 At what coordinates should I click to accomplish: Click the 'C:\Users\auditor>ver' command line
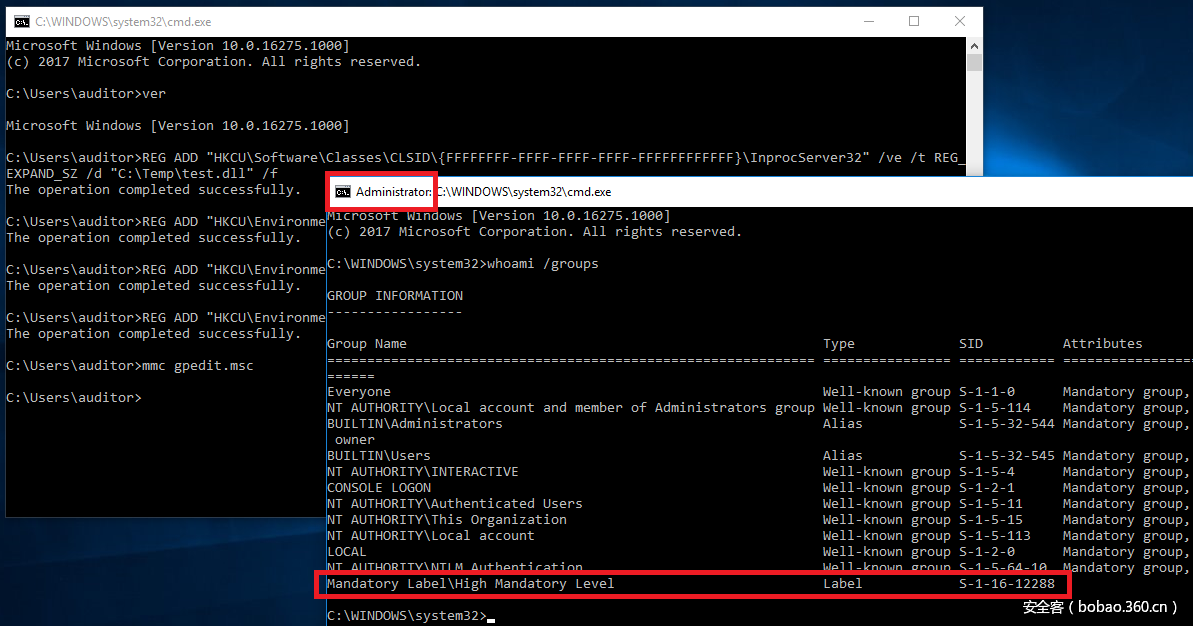click(x=86, y=94)
